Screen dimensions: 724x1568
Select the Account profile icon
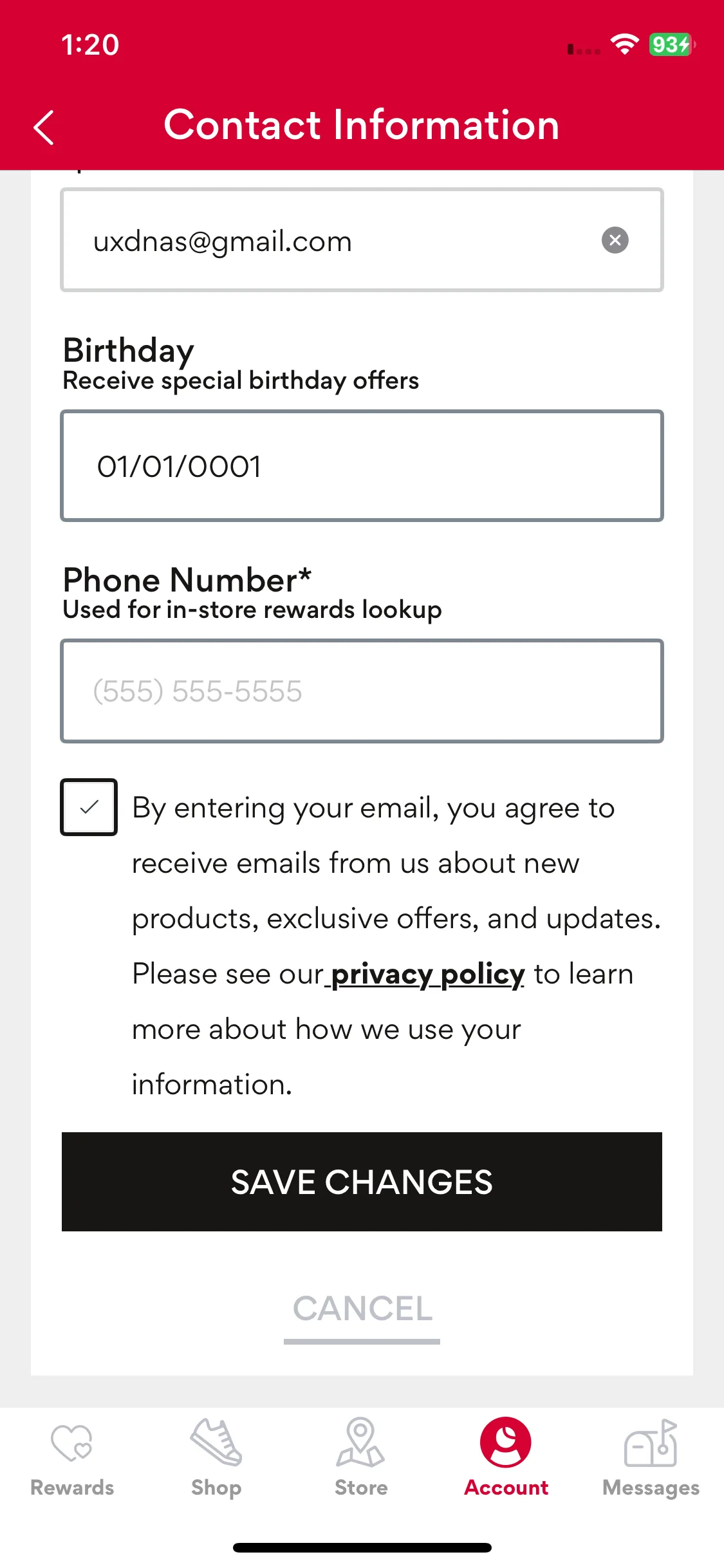(506, 1442)
